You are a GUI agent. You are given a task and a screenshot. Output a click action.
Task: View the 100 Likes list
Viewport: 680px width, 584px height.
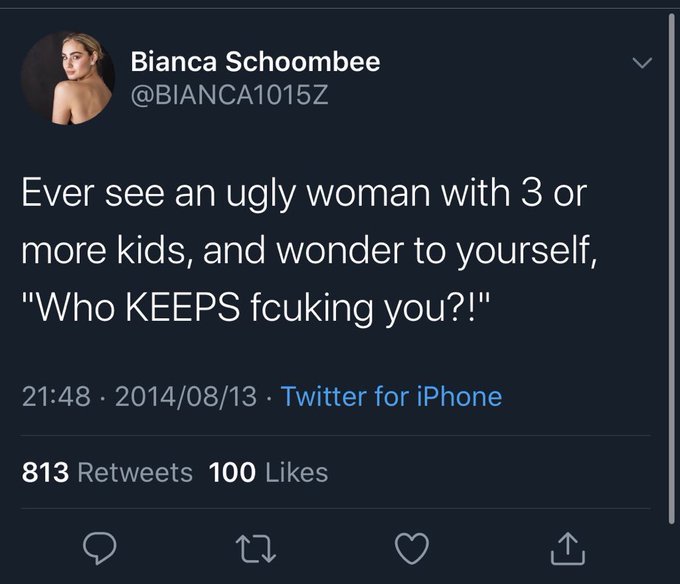tap(268, 471)
